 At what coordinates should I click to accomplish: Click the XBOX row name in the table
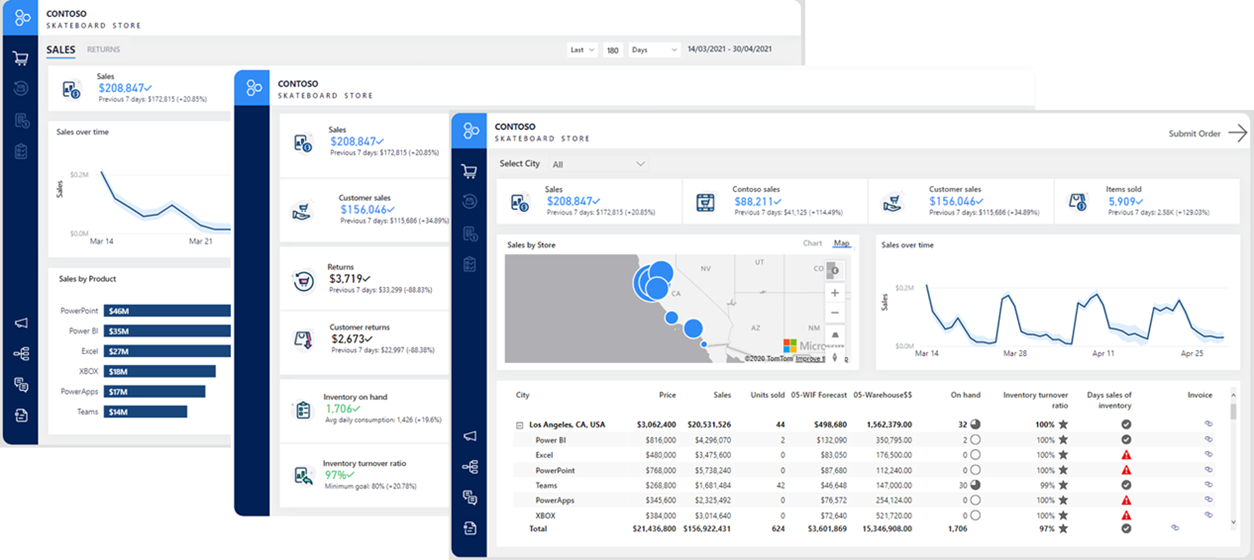pyautogui.click(x=546, y=515)
